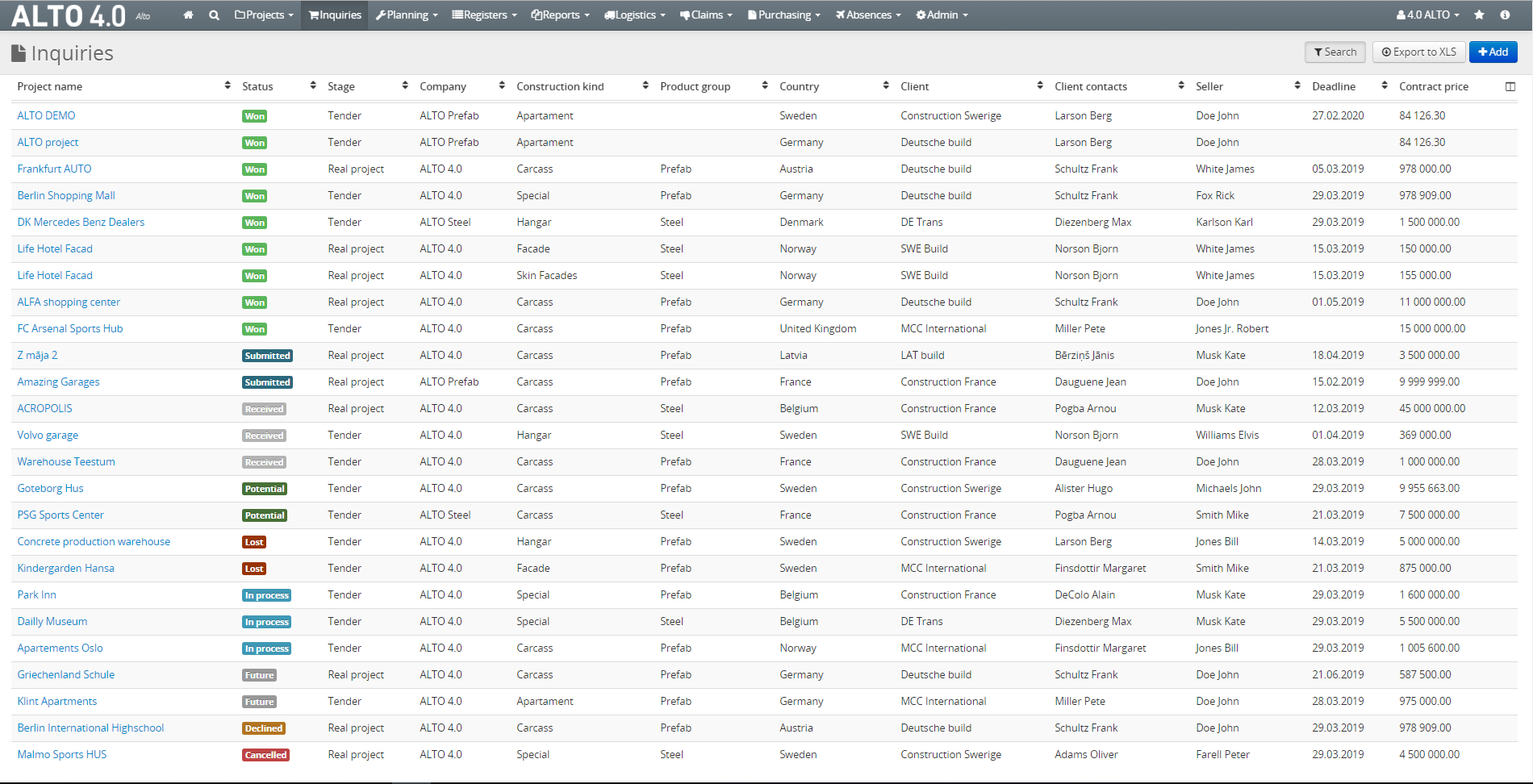
Task: Sort by Status column arrows
Action: click(313, 85)
